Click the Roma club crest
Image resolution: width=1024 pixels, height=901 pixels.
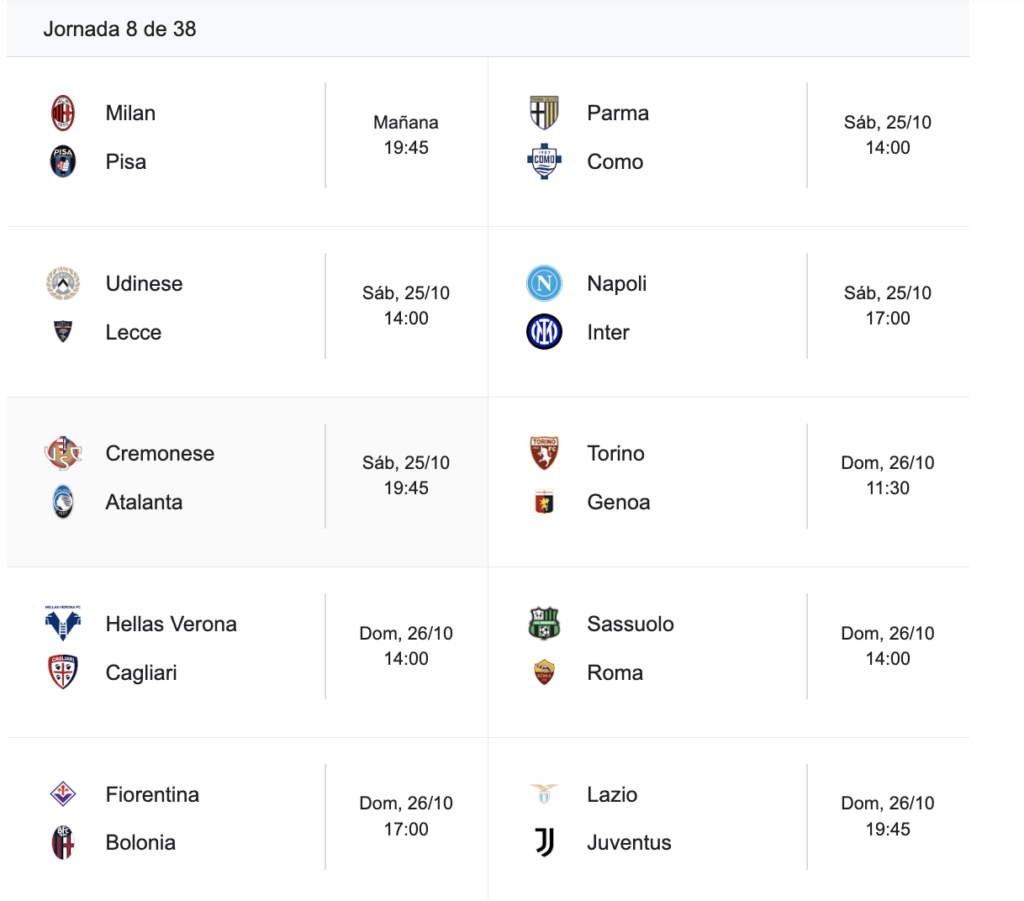(x=544, y=673)
